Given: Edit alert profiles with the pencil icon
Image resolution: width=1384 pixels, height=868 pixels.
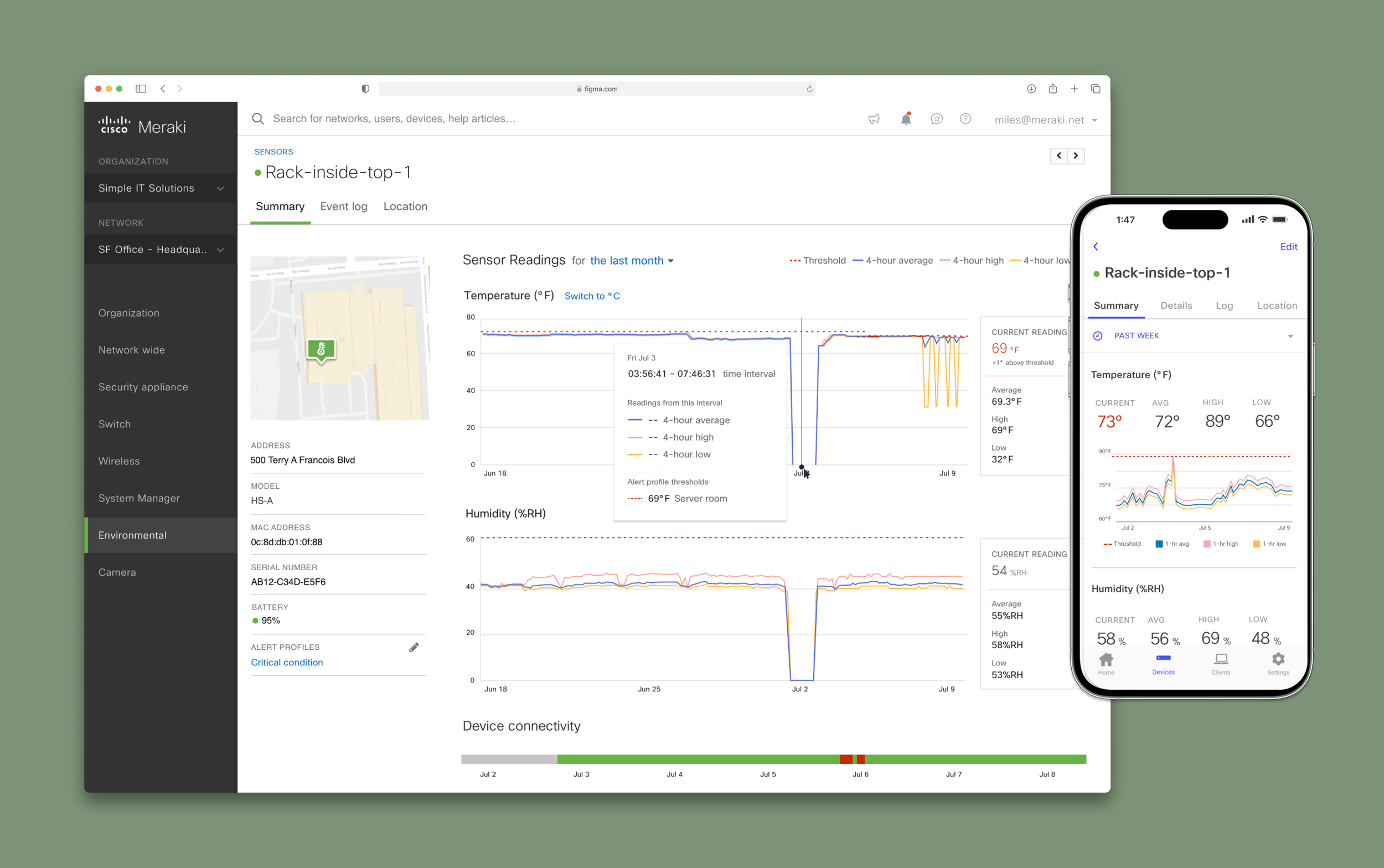Looking at the screenshot, I should (x=414, y=648).
